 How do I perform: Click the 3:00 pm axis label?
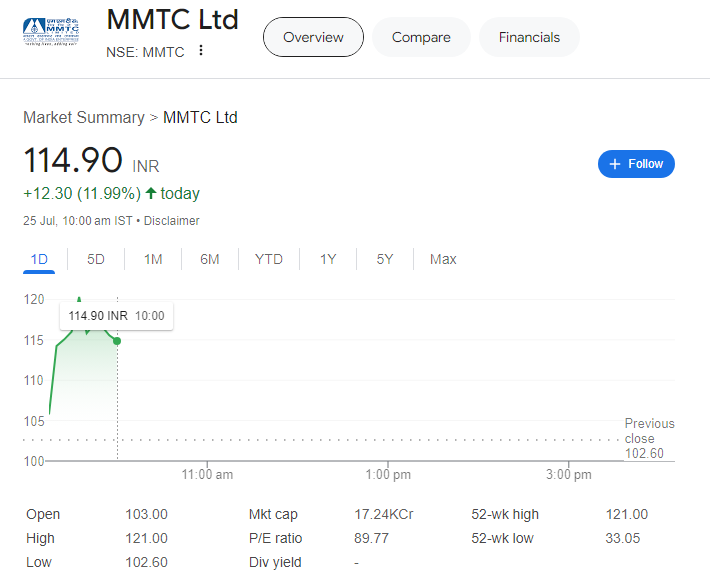click(x=569, y=475)
